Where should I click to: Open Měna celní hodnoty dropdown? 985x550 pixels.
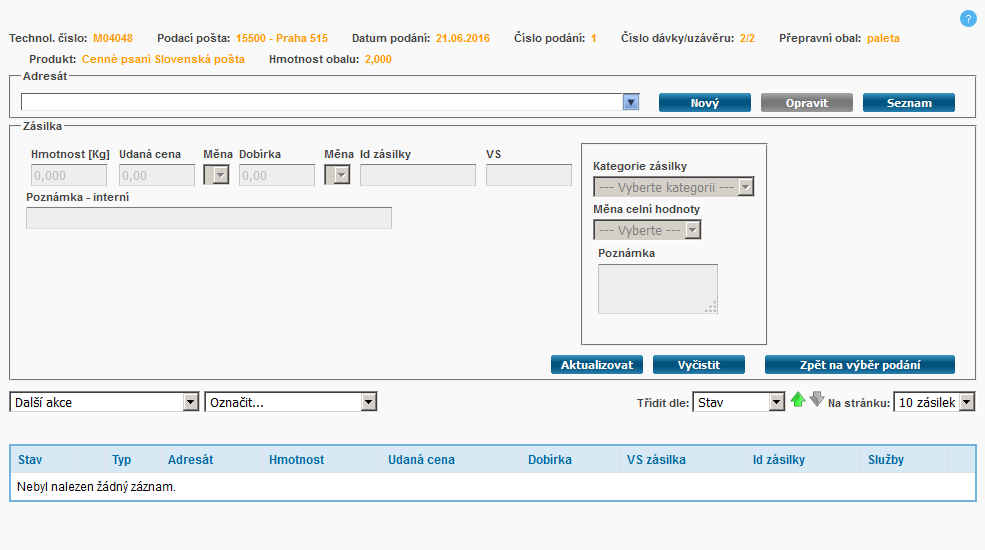click(x=647, y=230)
